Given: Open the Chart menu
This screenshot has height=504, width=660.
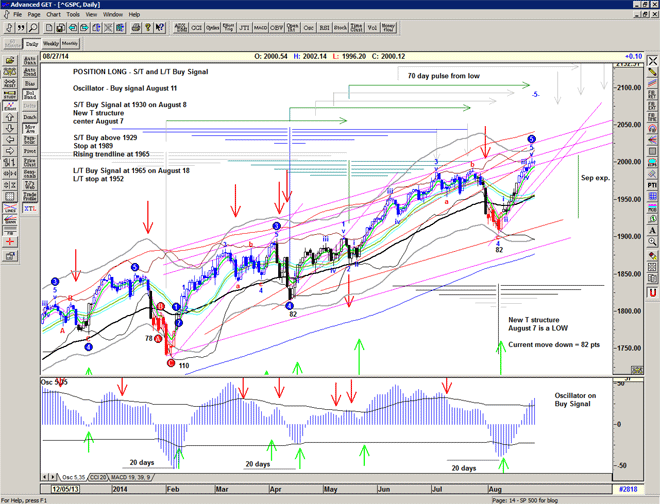Looking at the screenshot, I should 53,15.
